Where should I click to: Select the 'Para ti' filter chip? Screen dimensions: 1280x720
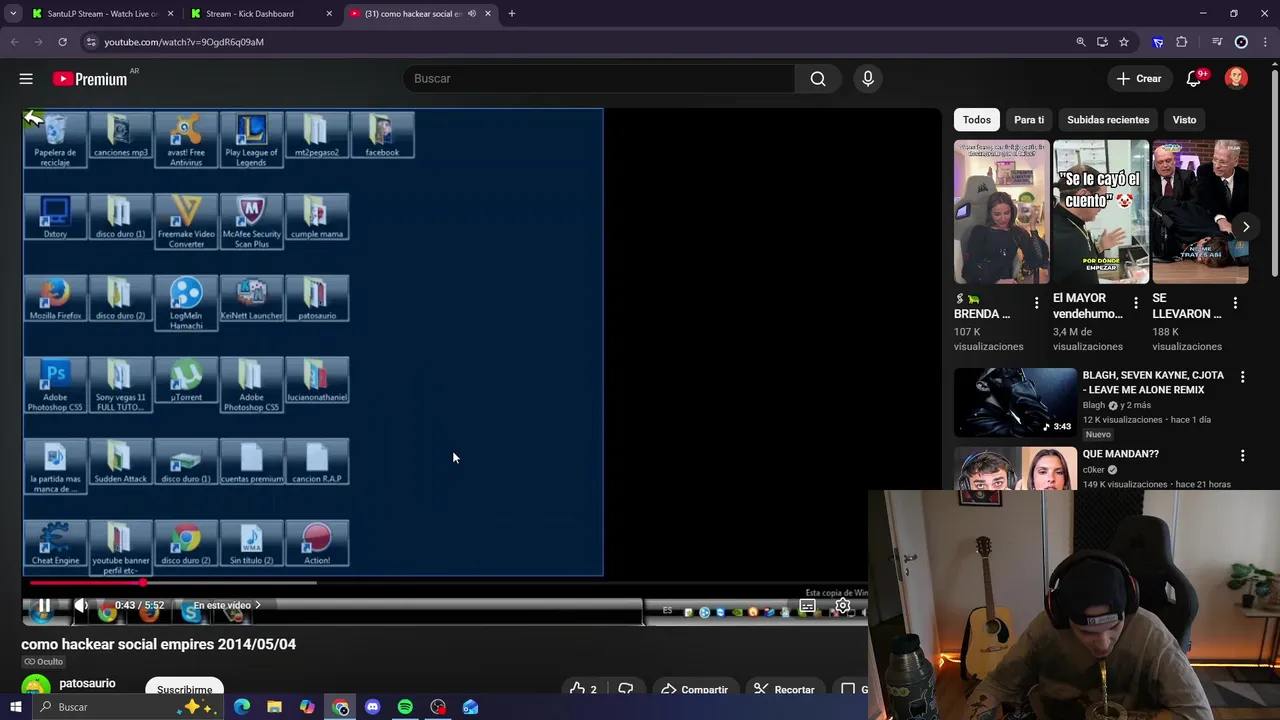(1029, 120)
